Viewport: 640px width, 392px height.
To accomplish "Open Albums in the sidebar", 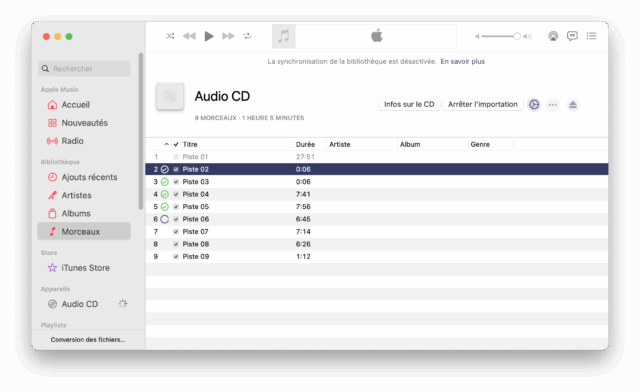I will tap(76, 213).
